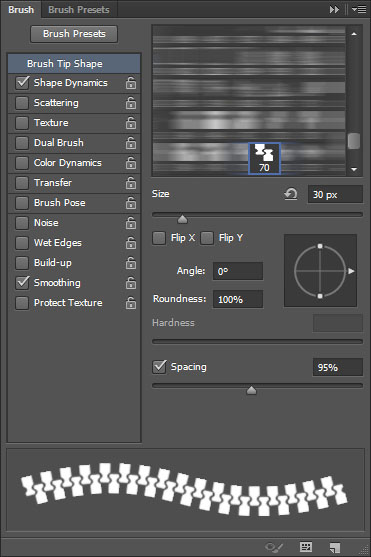Click the lock icon next to Transfer
This screenshot has height=557, width=371.
131,183
